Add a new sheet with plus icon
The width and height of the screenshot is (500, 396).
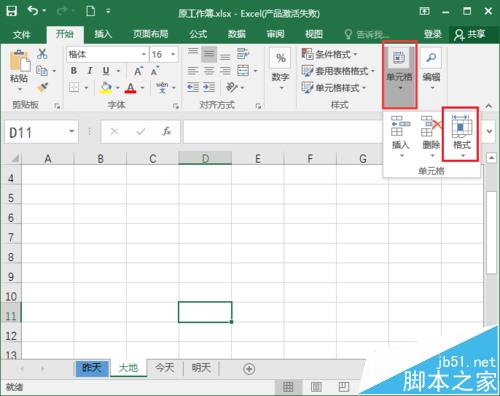(249, 369)
